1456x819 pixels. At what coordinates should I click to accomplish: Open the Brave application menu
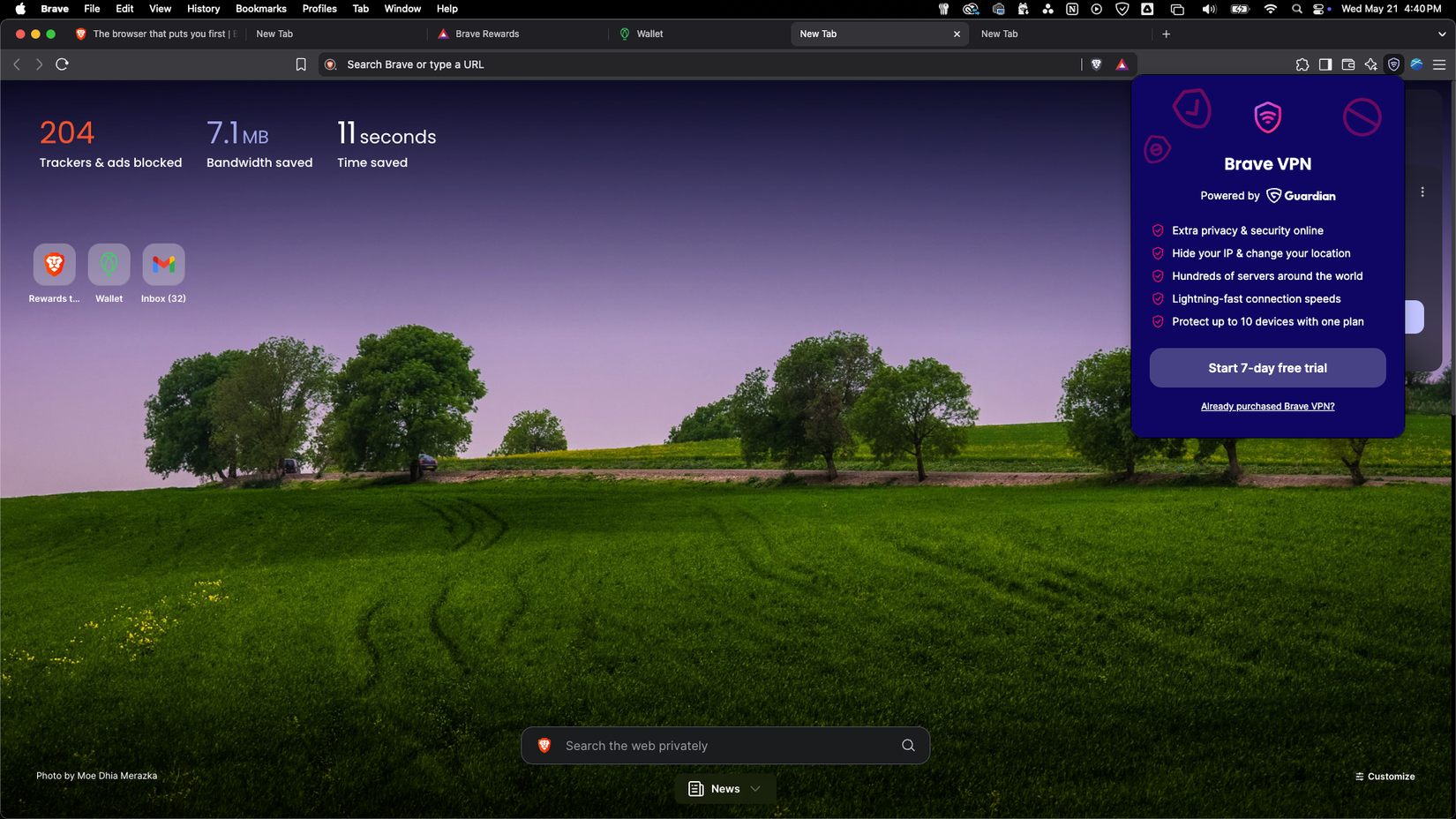coord(55,9)
